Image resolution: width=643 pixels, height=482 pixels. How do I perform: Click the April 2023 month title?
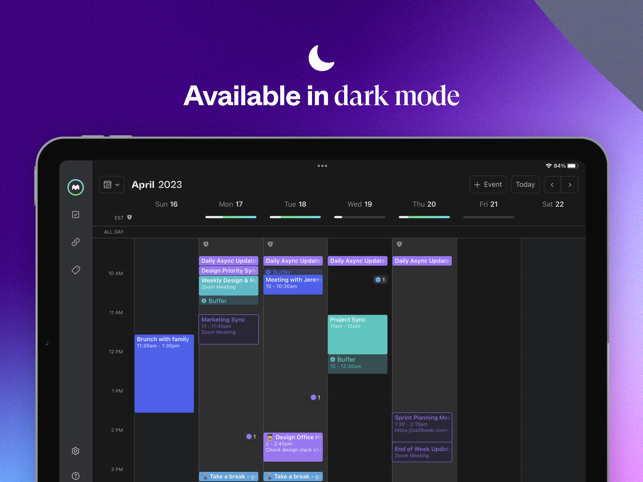point(157,185)
